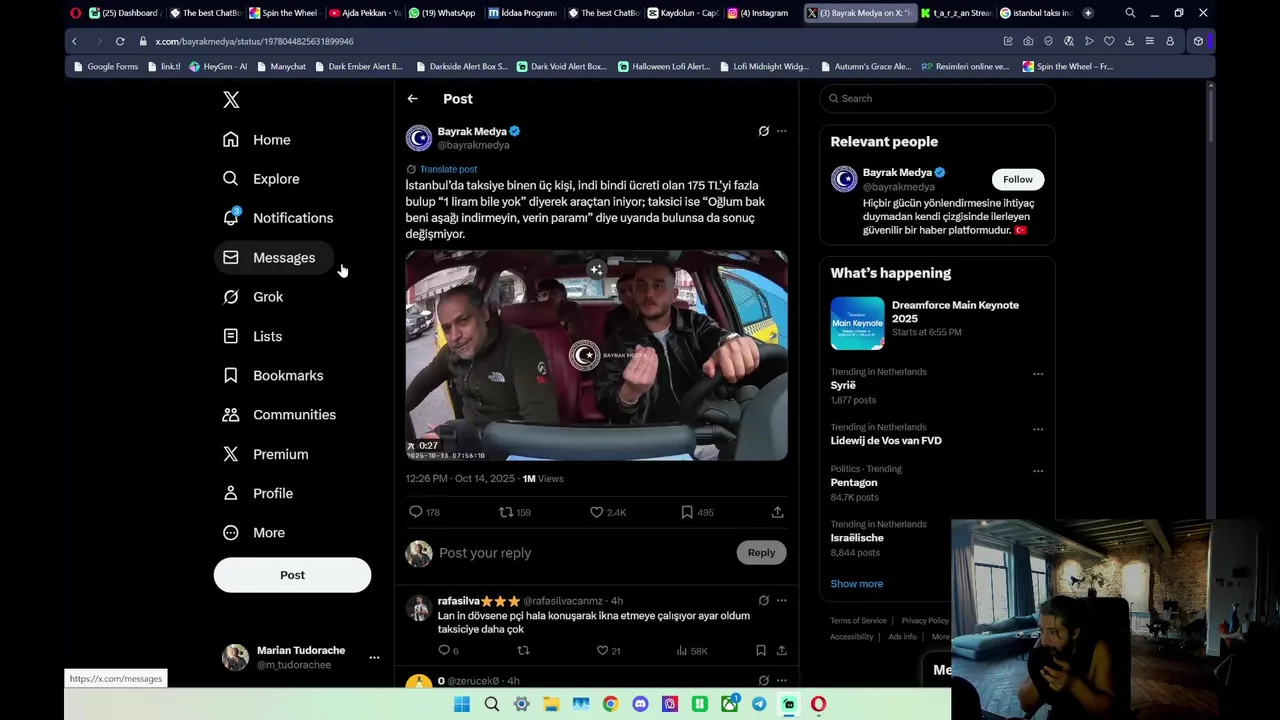Open more options for Syrië trend
Viewport: 1280px width, 720px height.
tap(1038, 374)
